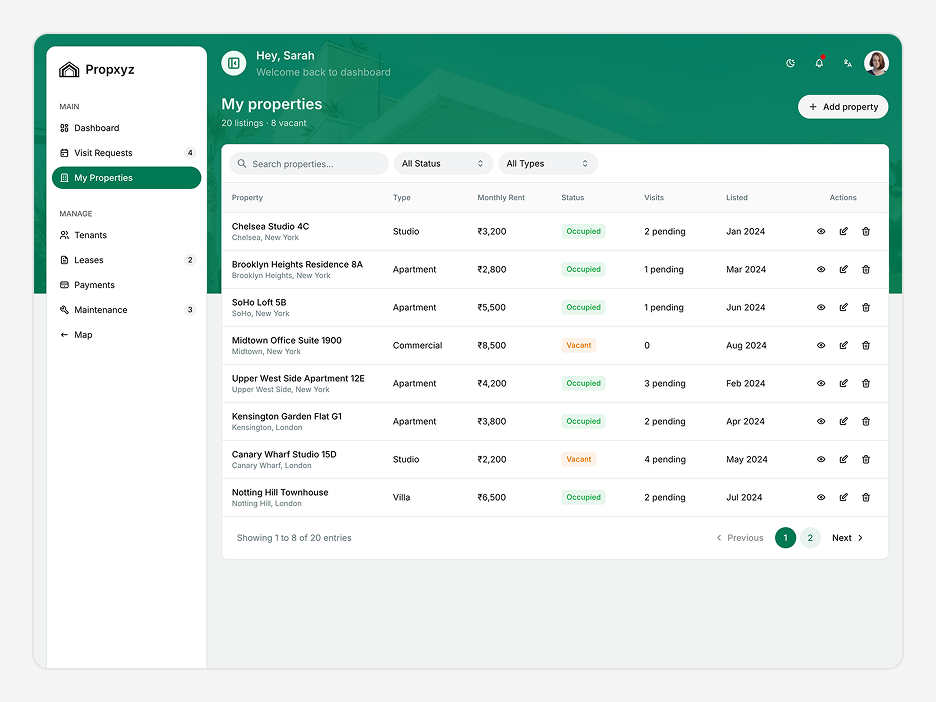
Task: Click the Maintenance badge 3
Action: tap(190, 310)
